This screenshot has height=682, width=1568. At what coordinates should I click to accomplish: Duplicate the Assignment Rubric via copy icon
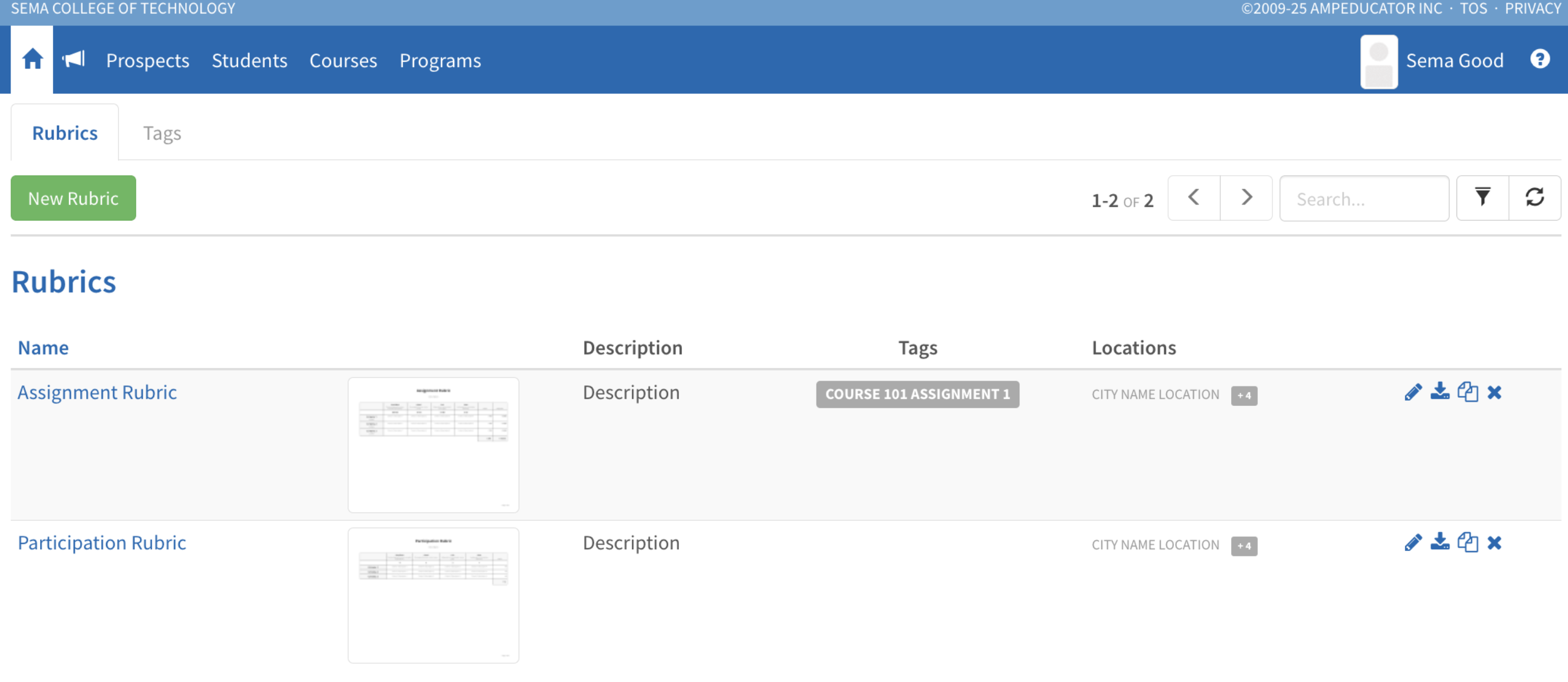click(1467, 392)
